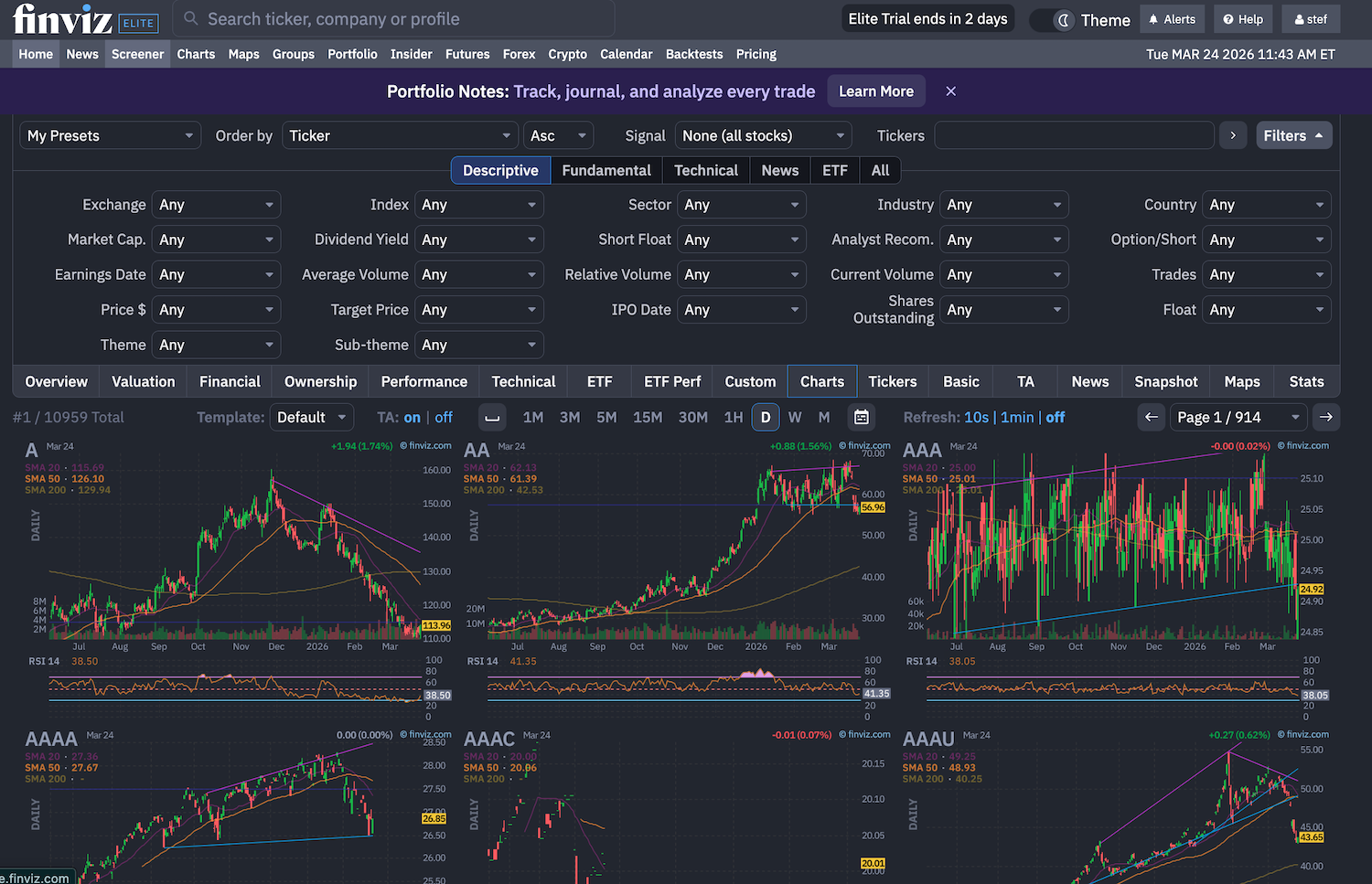Viewport: 1372px width, 884px height.
Task: Go to the previous results page arrow
Action: (1152, 418)
